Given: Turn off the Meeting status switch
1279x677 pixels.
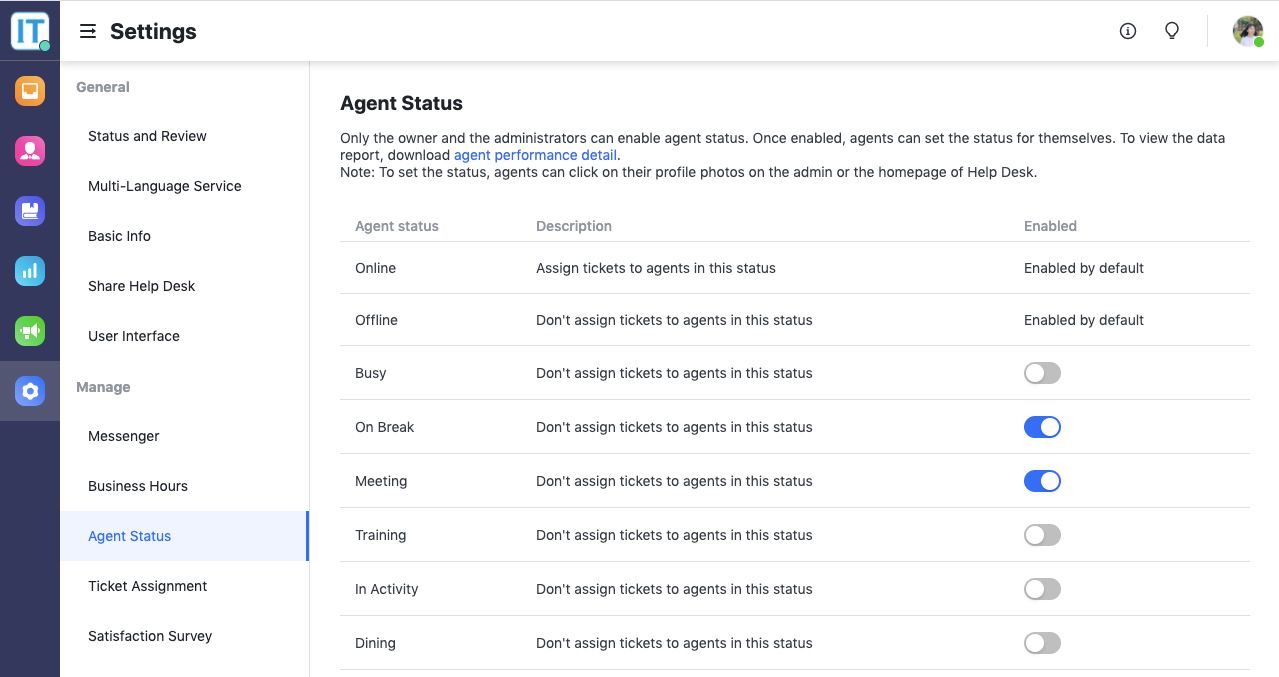Looking at the screenshot, I should pos(1042,480).
